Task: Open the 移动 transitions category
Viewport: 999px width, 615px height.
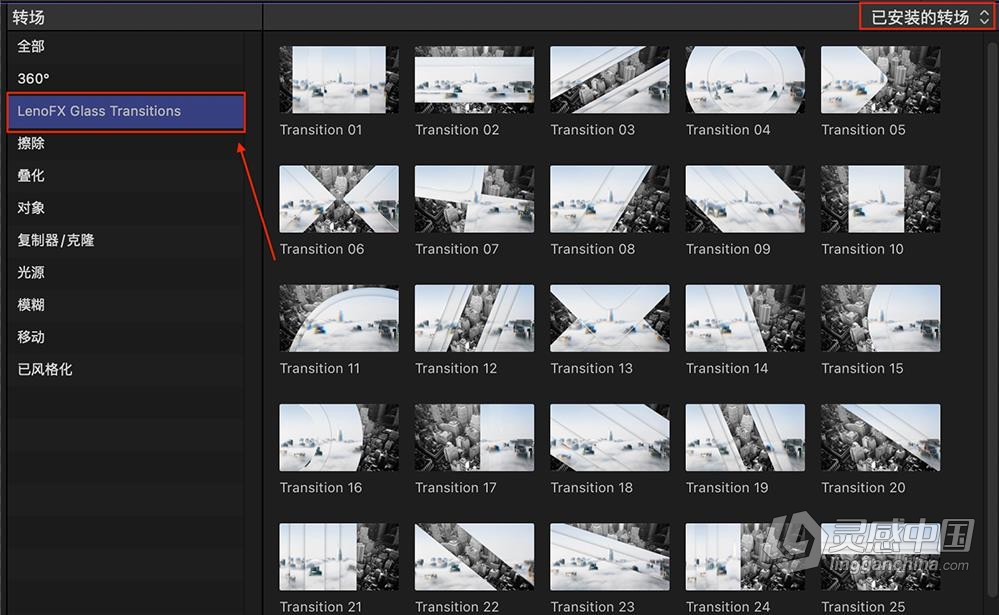Action: coord(29,337)
